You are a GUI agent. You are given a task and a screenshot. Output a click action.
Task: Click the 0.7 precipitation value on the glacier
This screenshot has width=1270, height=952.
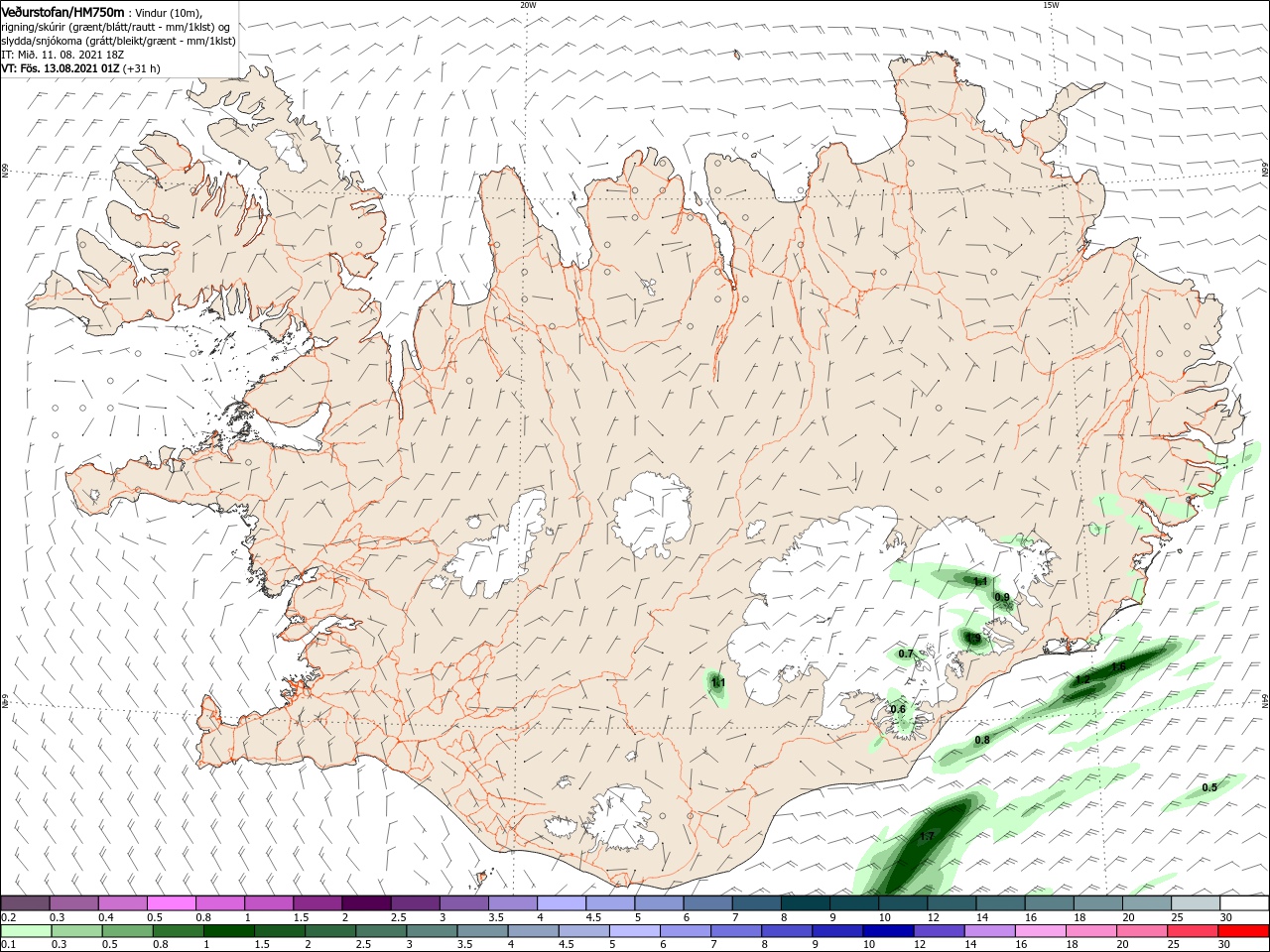(906, 654)
